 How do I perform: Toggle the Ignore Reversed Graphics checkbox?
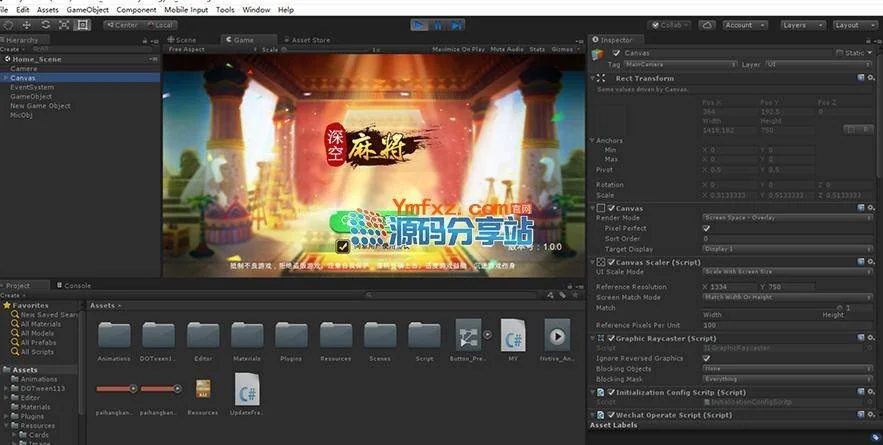[707, 358]
